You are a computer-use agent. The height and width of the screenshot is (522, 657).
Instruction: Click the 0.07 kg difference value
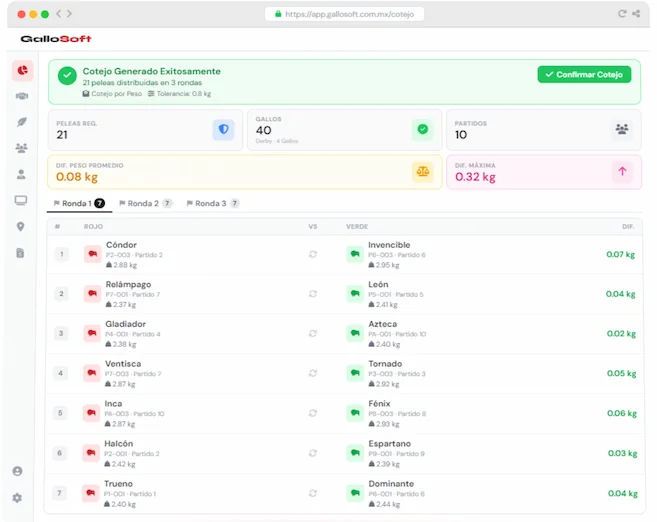621,254
